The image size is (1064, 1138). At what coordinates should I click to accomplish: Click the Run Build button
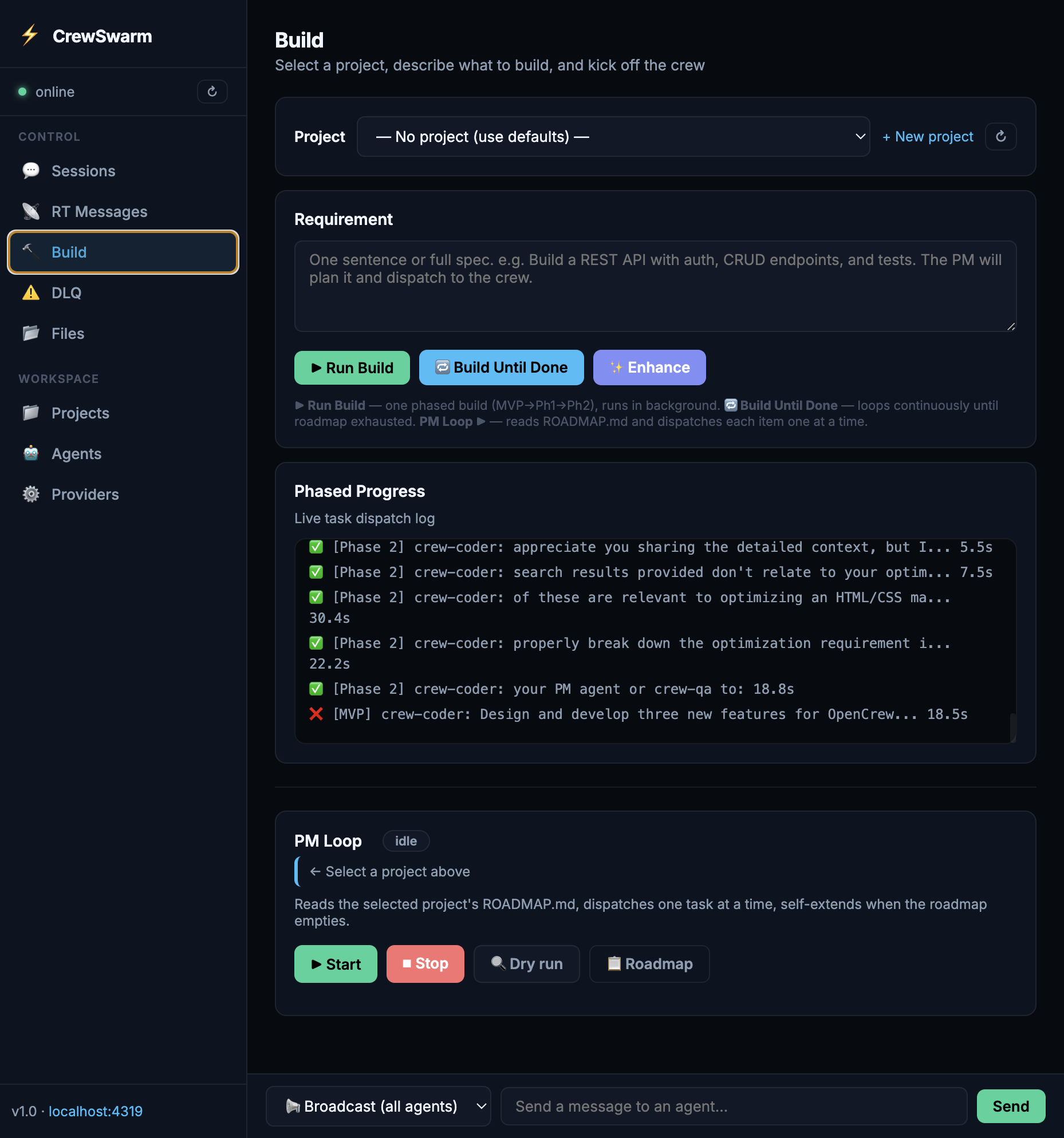[x=352, y=368]
